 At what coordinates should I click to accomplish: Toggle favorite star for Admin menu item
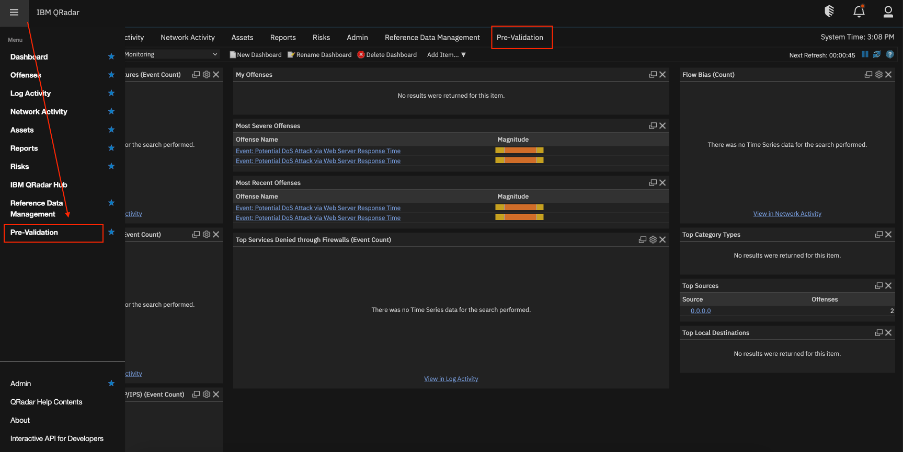point(111,383)
